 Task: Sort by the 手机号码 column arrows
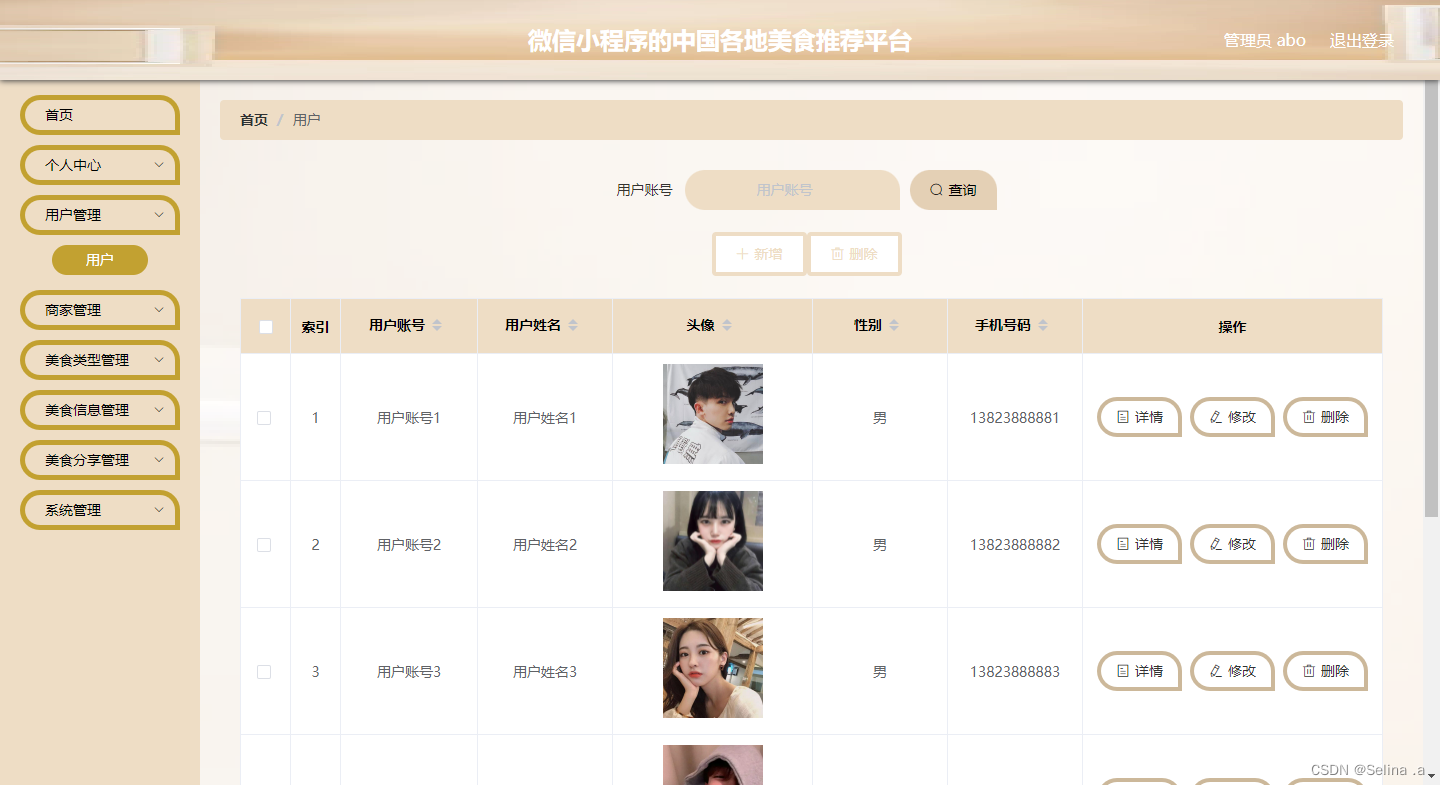point(1043,326)
